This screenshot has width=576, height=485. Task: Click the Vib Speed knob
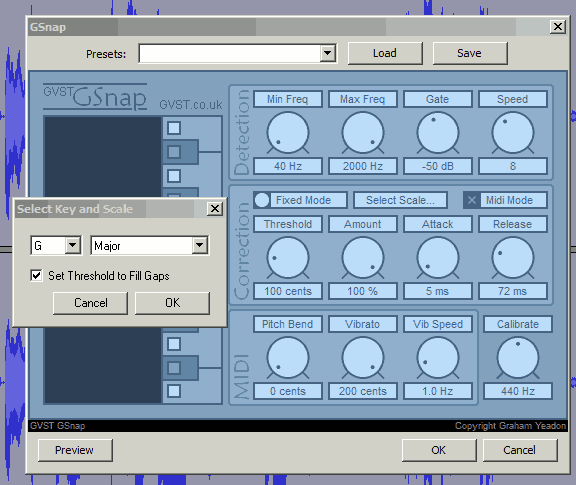438,358
